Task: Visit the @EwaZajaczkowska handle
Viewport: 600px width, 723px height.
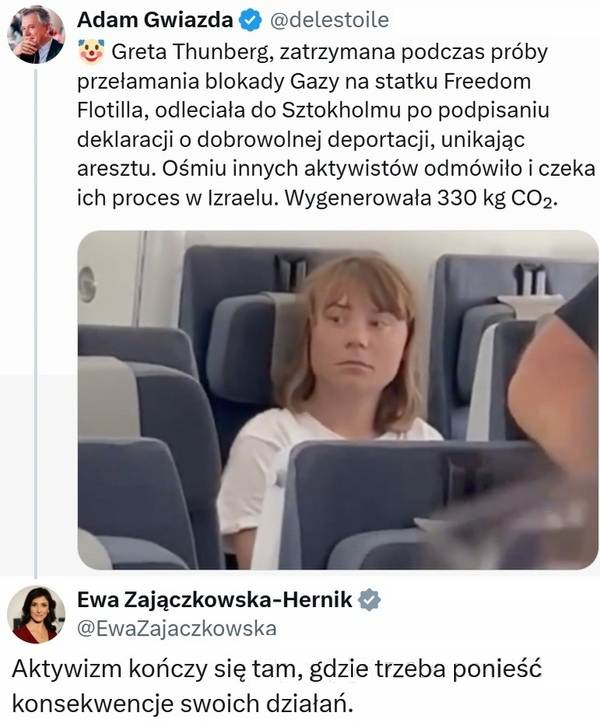Action: pos(177,628)
